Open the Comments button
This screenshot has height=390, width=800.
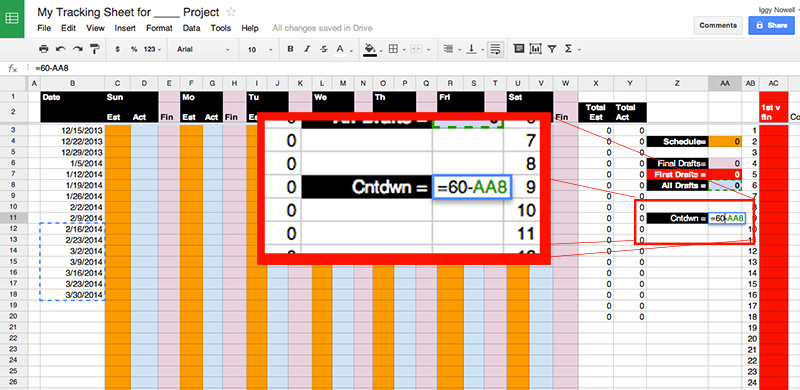point(718,25)
